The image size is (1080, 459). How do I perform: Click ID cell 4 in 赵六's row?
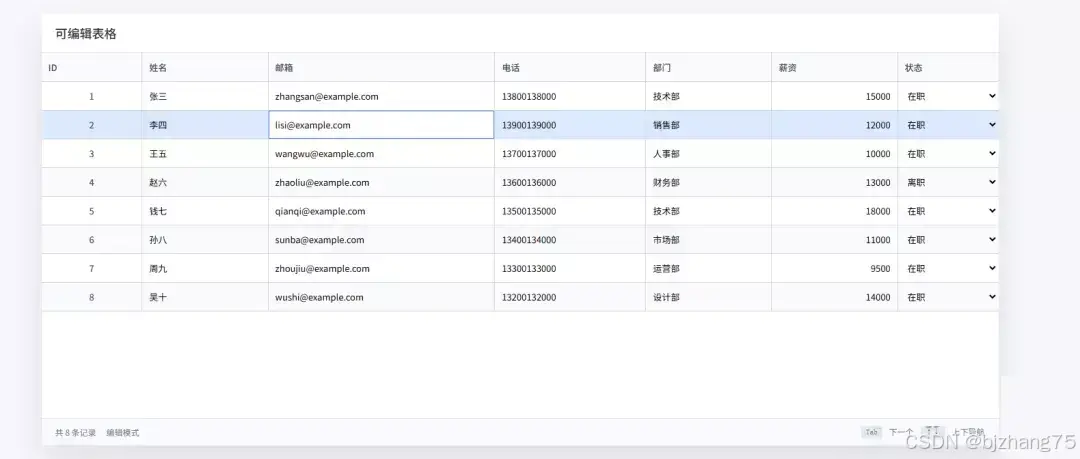tap(92, 183)
